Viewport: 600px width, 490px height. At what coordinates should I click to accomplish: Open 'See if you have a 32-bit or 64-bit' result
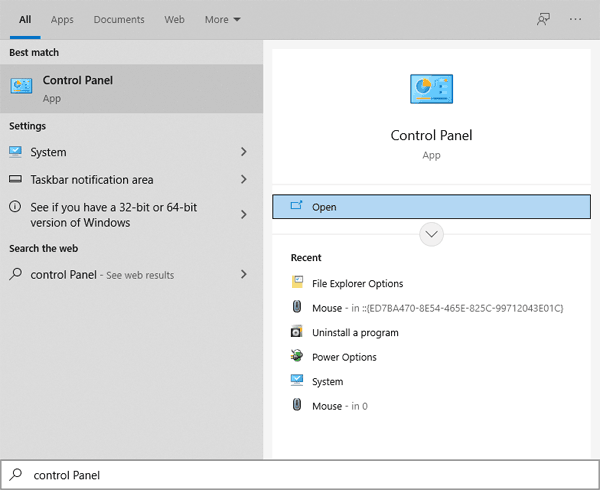(x=131, y=215)
